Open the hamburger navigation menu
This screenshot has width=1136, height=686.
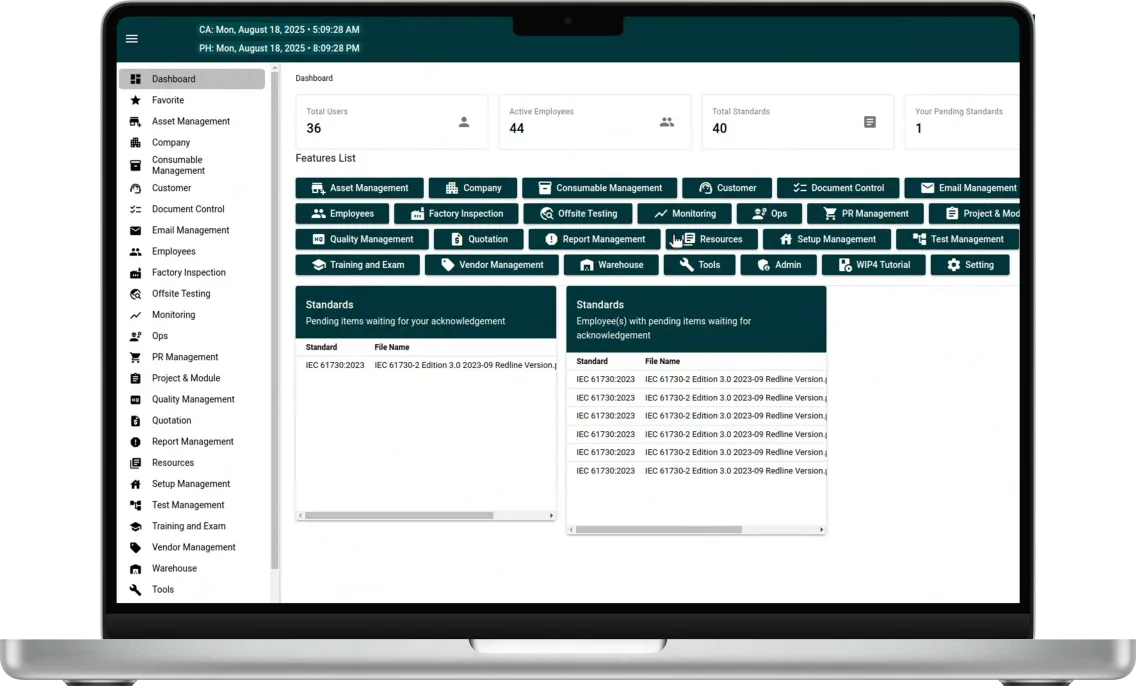pyautogui.click(x=132, y=39)
